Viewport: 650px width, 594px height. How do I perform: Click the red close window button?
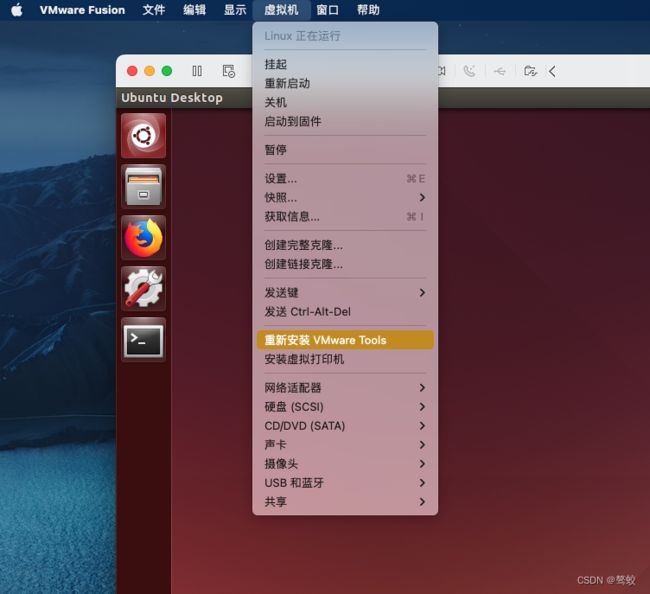(x=132, y=71)
